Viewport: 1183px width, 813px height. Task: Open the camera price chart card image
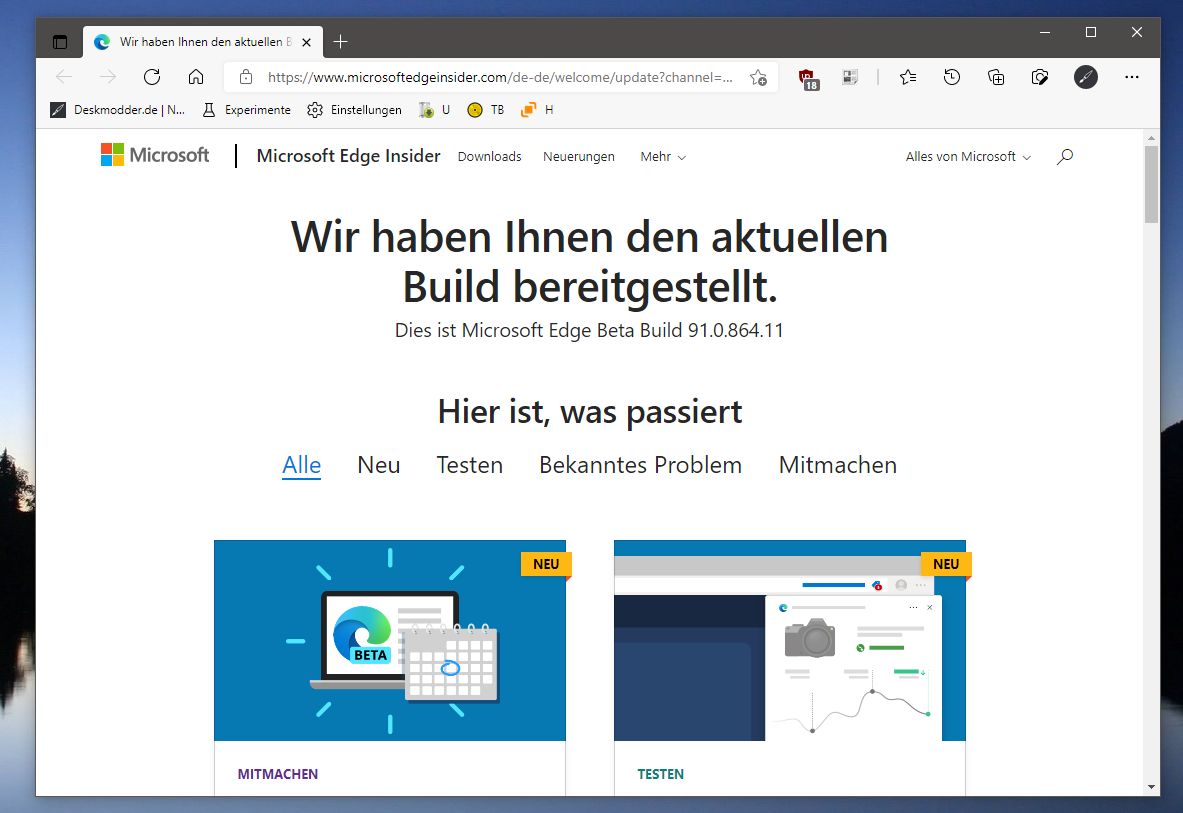pyautogui.click(x=790, y=640)
